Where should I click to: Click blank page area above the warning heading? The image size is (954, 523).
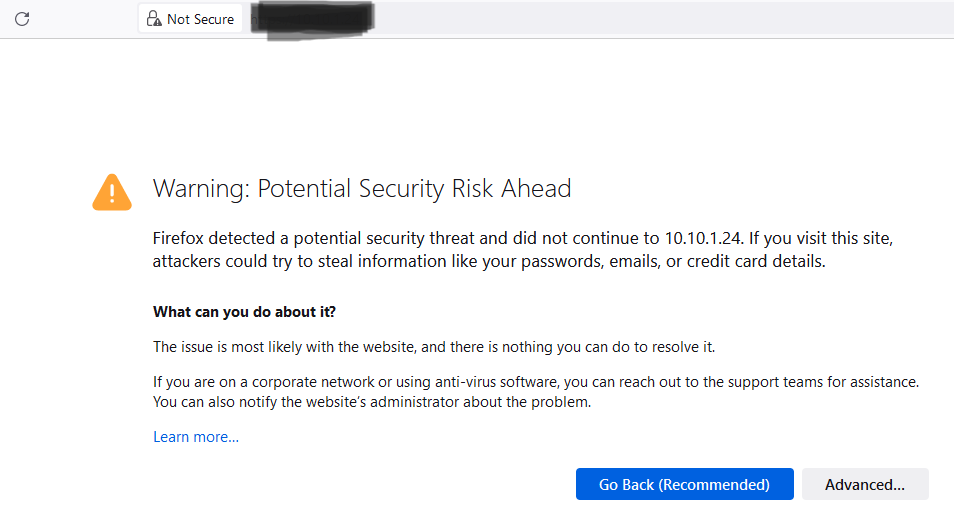pyautogui.click(x=477, y=103)
